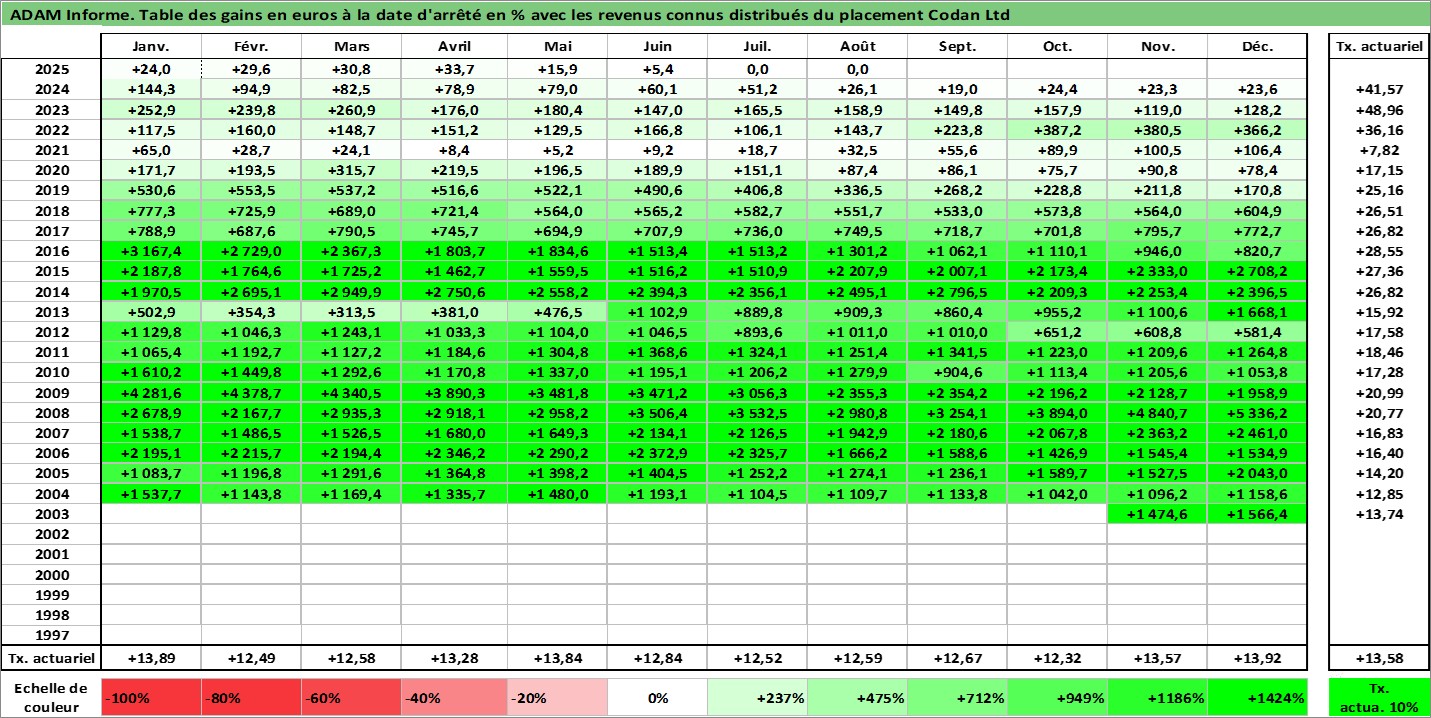
Task: Click the +13,89 bottom rate for Janv.
Action: click(x=151, y=658)
